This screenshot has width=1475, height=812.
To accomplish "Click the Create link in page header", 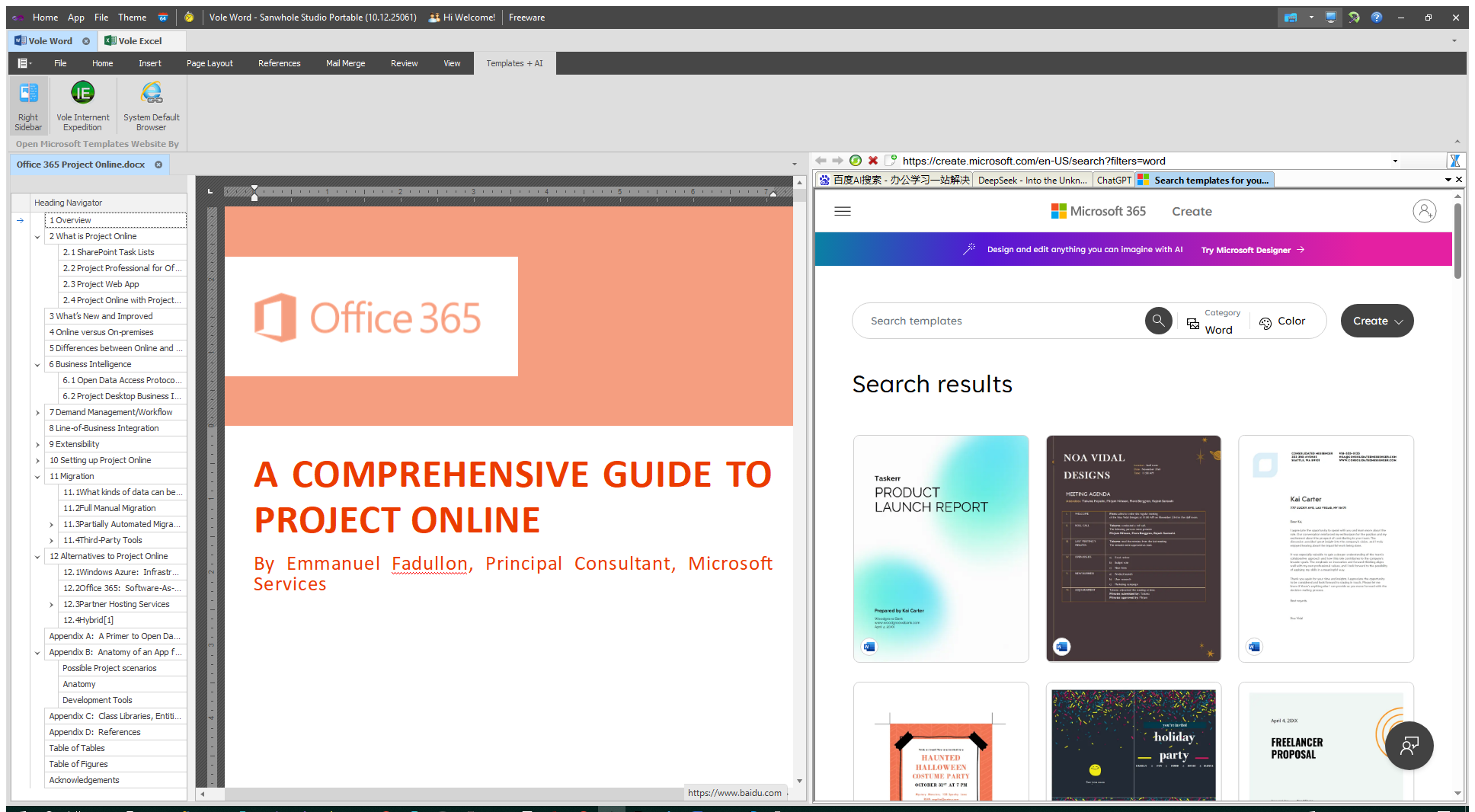I will coord(1192,212).
